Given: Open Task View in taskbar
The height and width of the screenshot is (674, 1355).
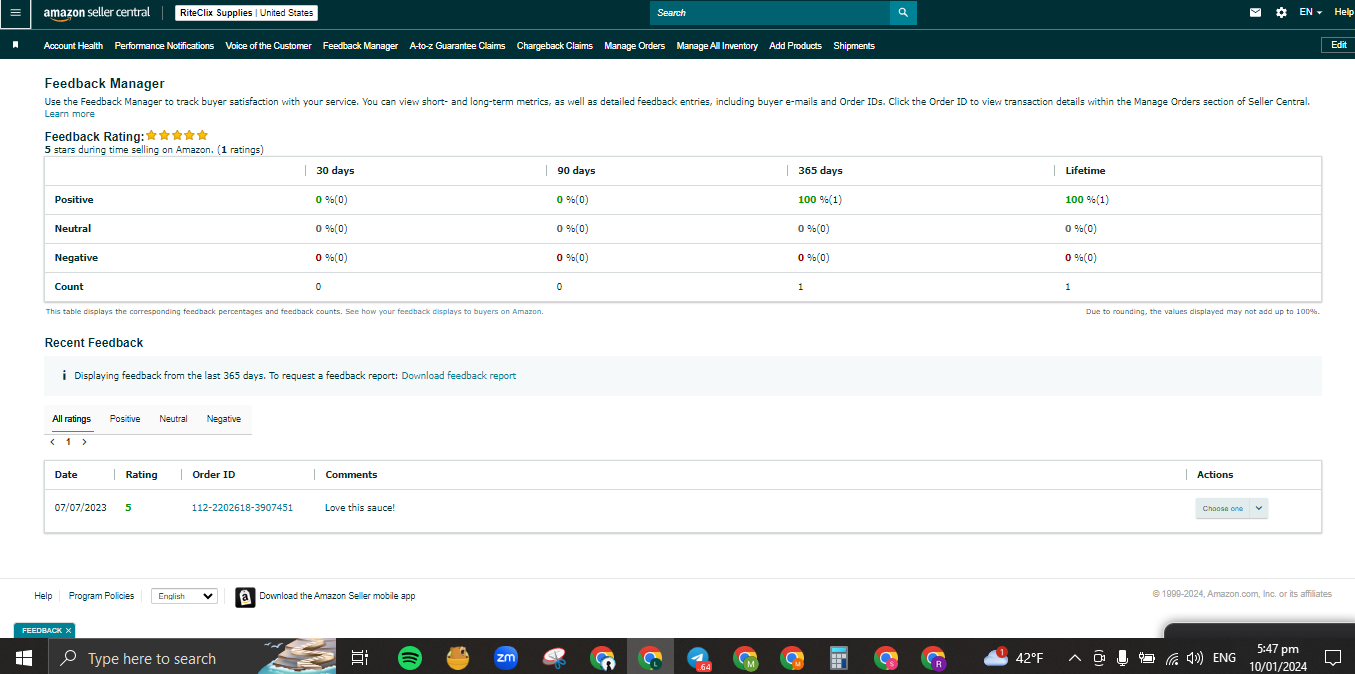Looking at the screenshot, I should click(x=360, y=658).
